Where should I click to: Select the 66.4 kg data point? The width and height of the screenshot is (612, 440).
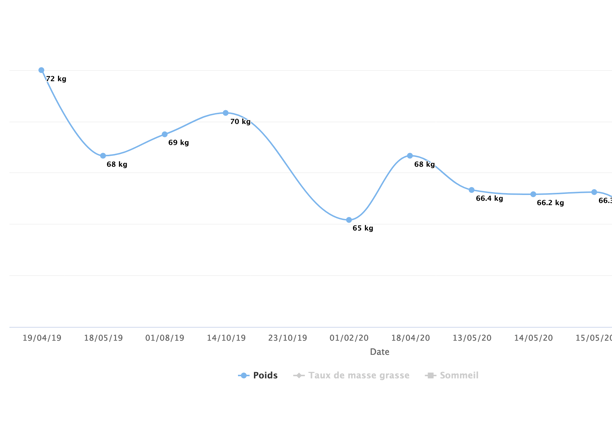coord(471,190)
